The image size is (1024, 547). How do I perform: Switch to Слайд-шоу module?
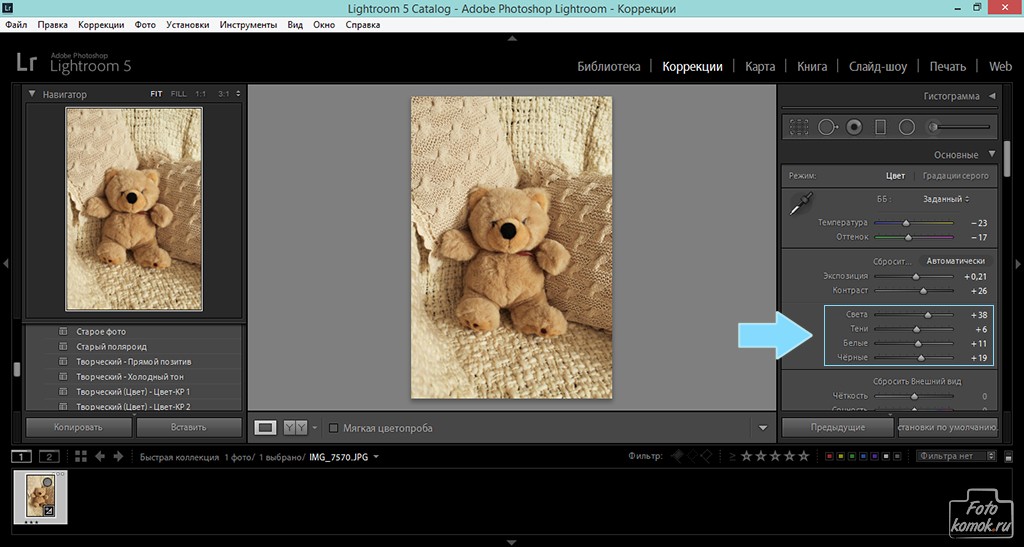878,67
